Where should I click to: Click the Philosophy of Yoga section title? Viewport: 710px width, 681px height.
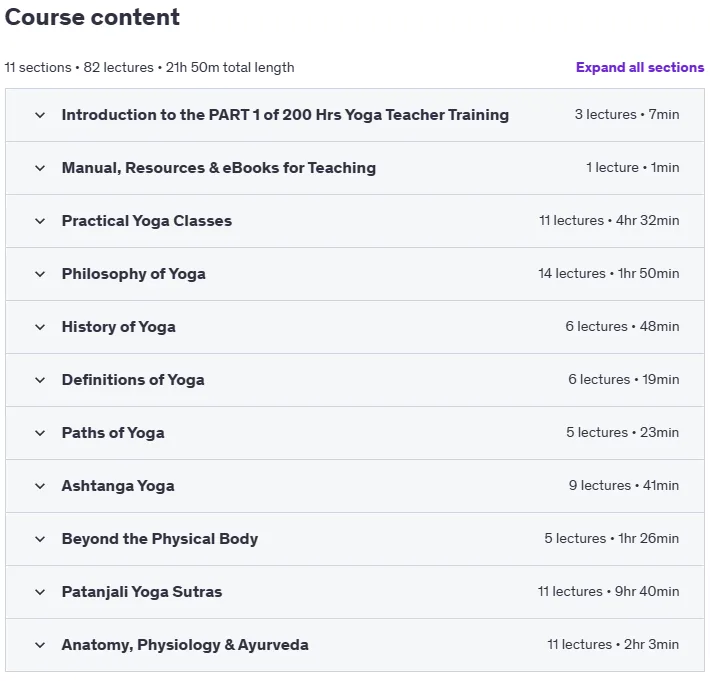click(x=134, y=274)
